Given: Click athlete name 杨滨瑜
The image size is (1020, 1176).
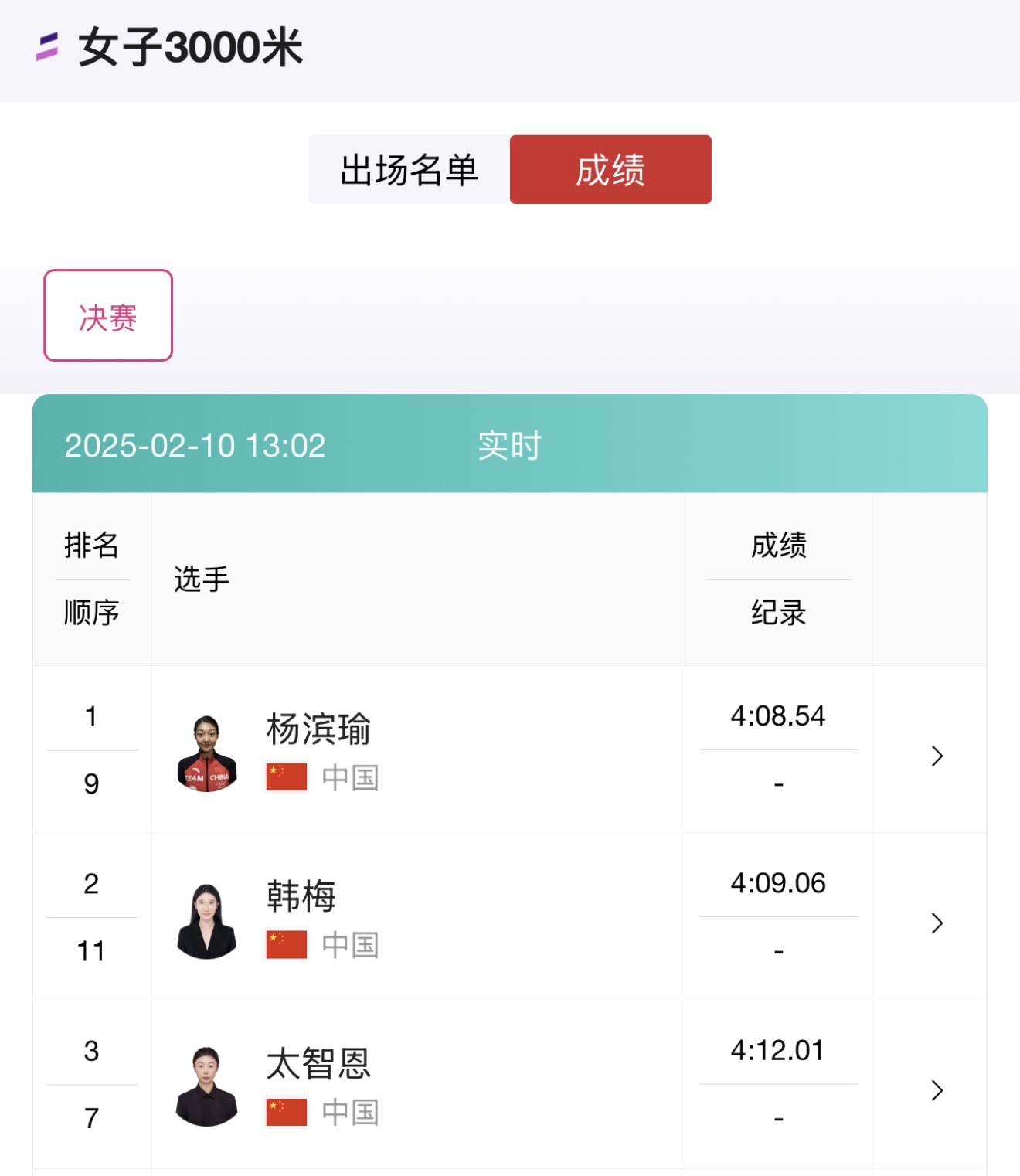Looking at the screenshot, I should click(x=318, y=729).
